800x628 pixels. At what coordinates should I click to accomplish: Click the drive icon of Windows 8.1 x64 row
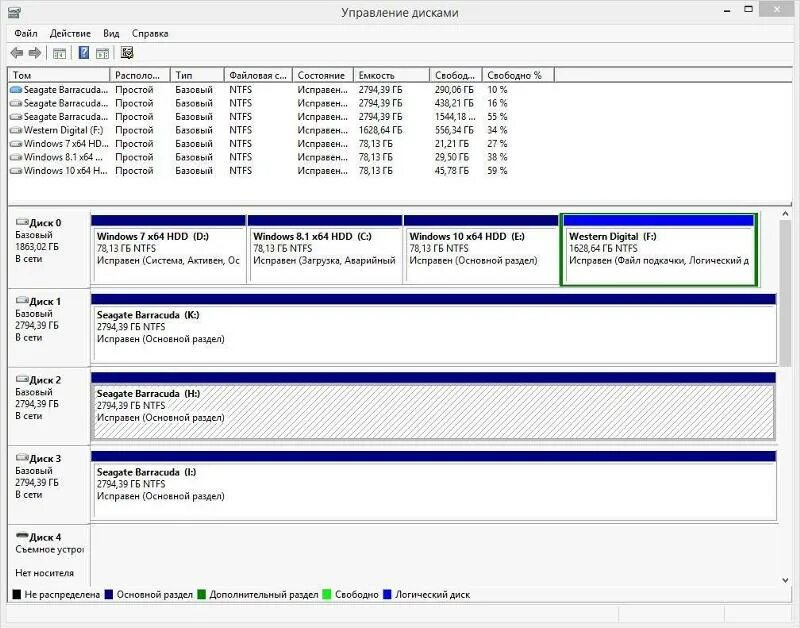coord(16,157)
